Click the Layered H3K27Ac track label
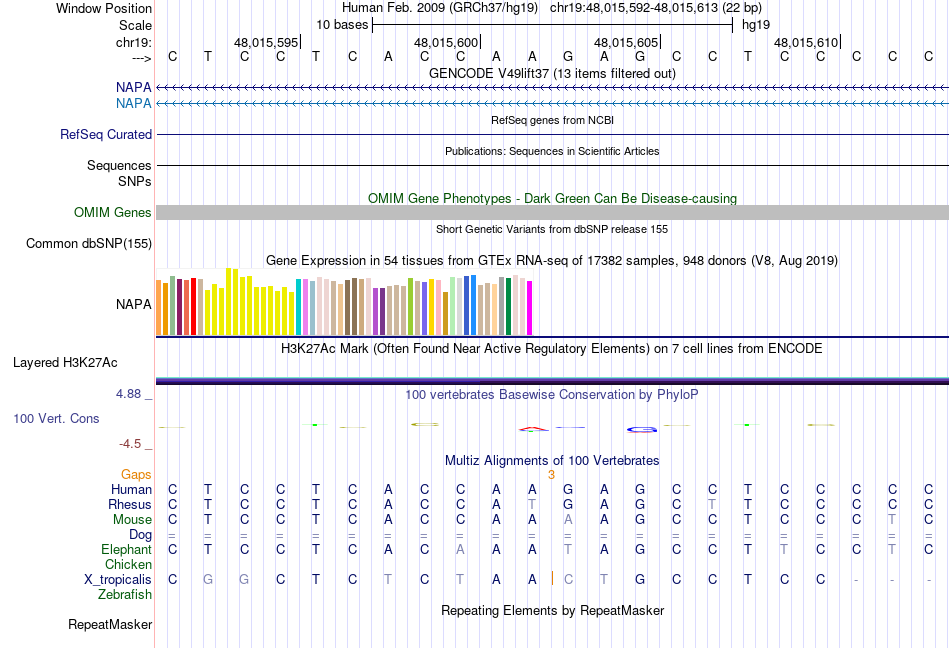950x648 pixels. (x=65, y=363)
